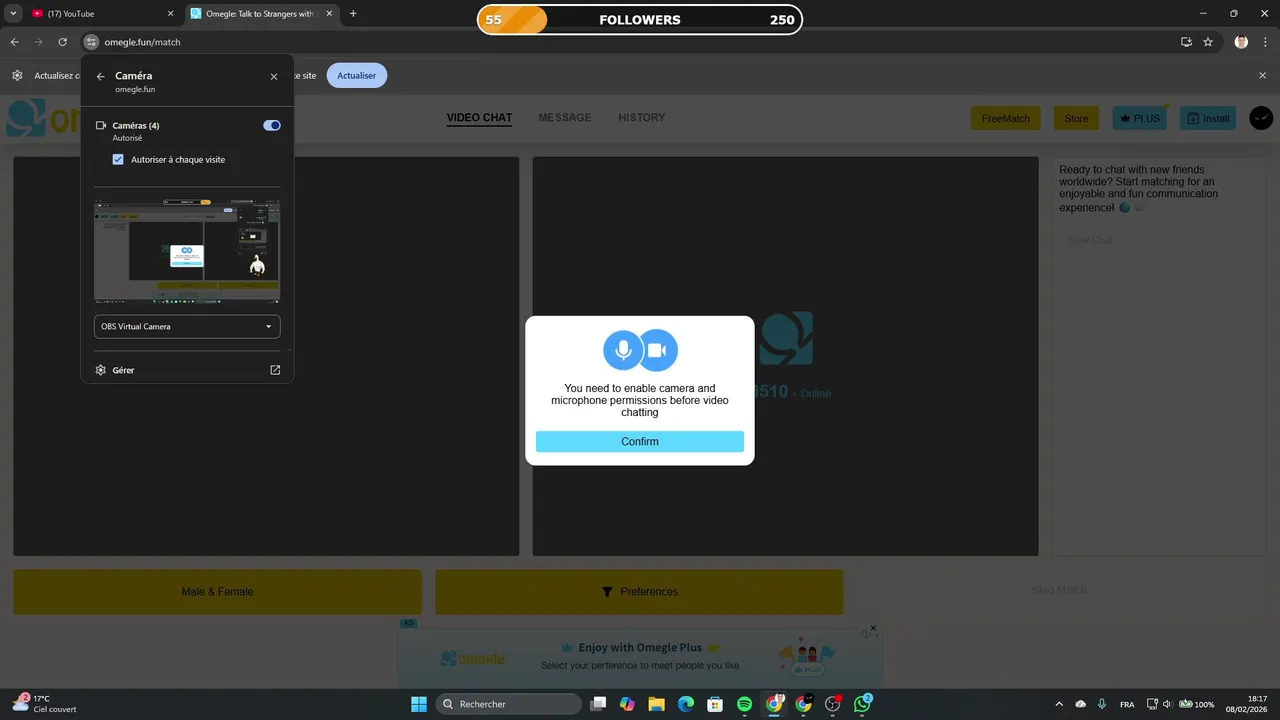Image resolution: width=1280 pixels, height=720 pixels.
Task: Bookmark this page with the star icon
Action: tap(1208, 42)
